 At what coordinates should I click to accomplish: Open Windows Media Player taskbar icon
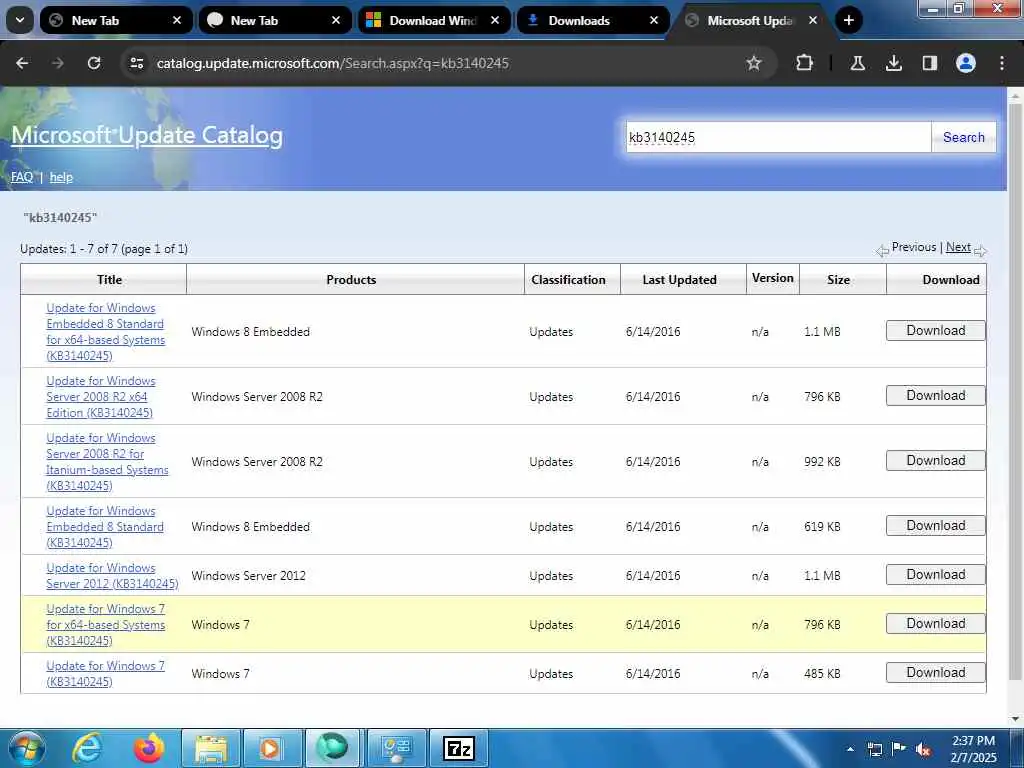[270, 748]
